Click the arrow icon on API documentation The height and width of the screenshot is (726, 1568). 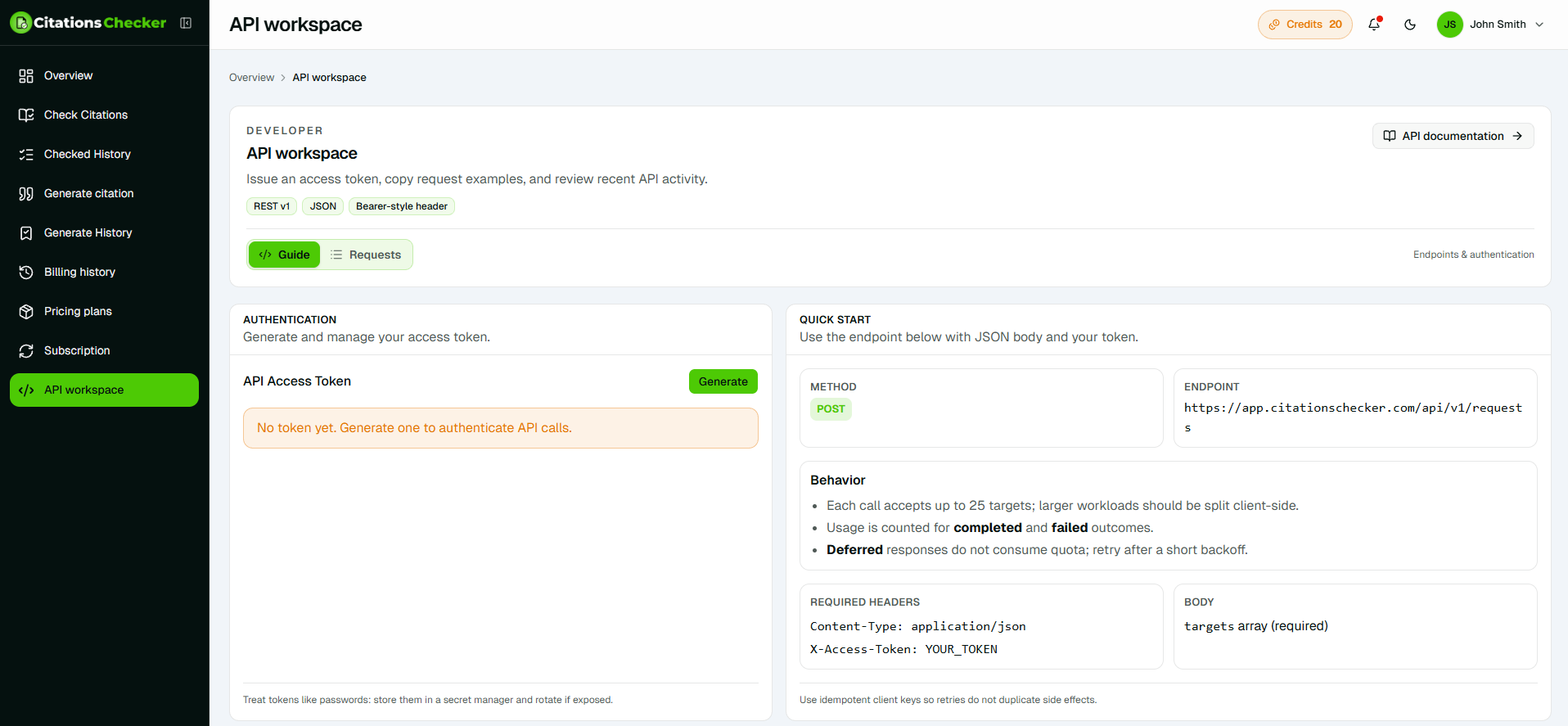point(1517,136)
